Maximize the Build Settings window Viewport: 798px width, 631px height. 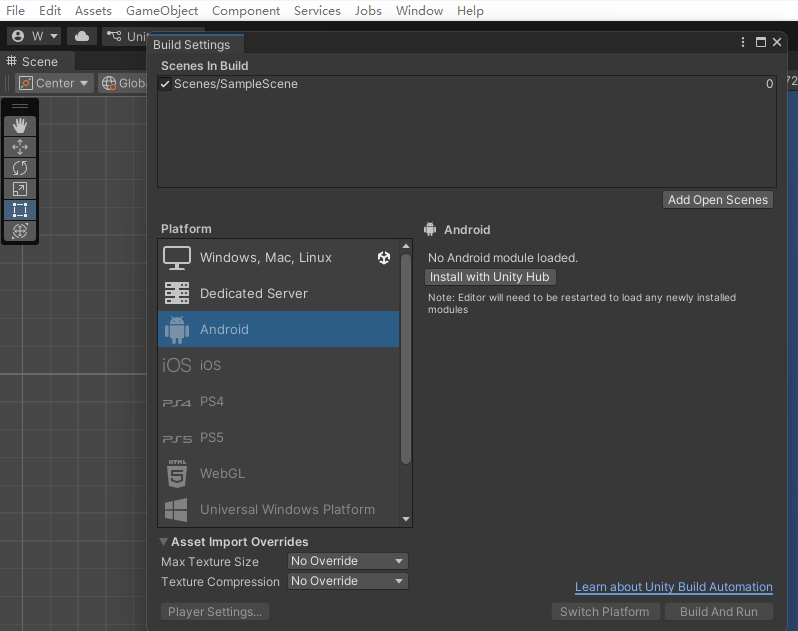pos(761,42)
